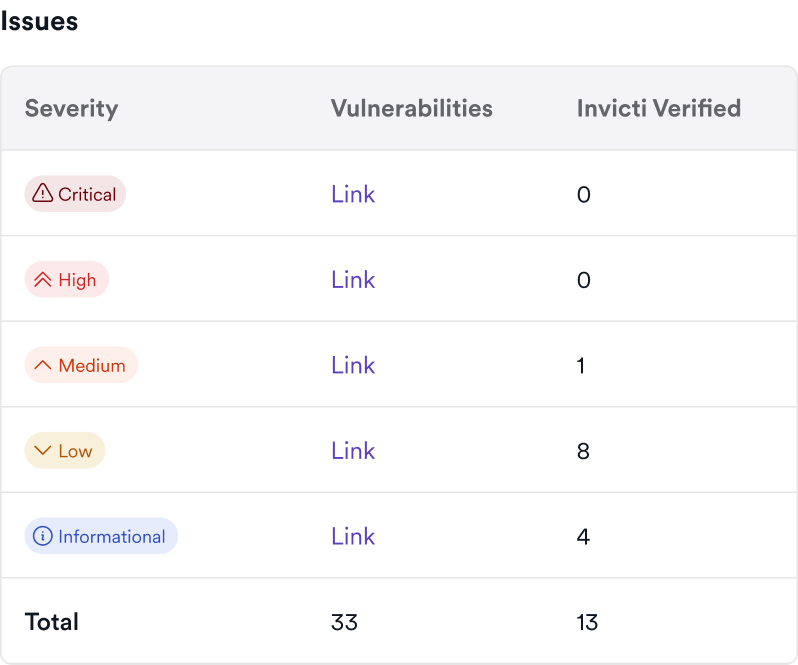Image resolution: width=798 pixels, height=665 pixels.
Task: Click the Vulnerabilities column header
Action: [x=411, y=108]
